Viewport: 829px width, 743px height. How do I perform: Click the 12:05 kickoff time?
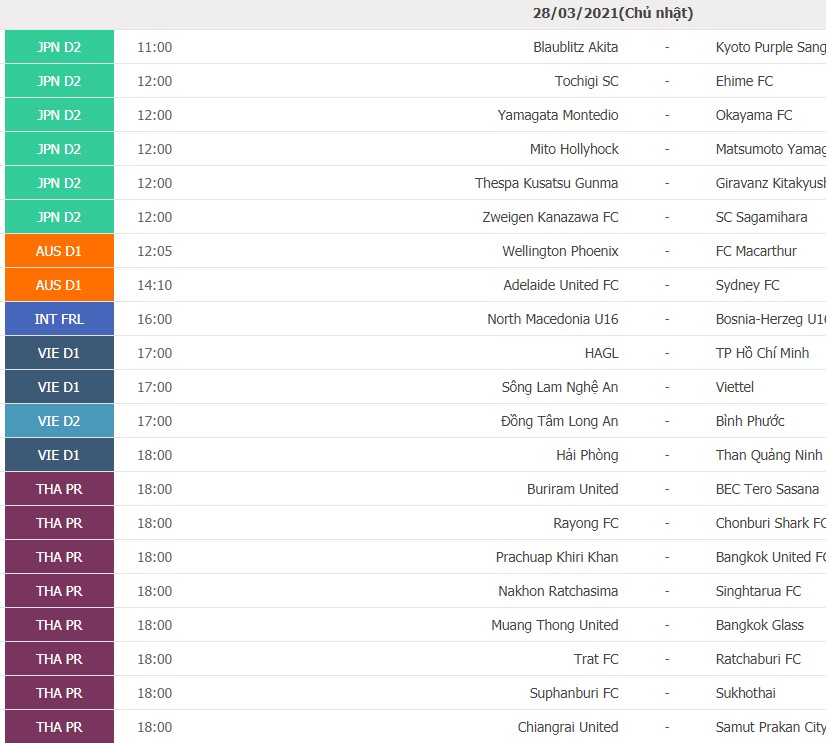(x=154, y=251)
